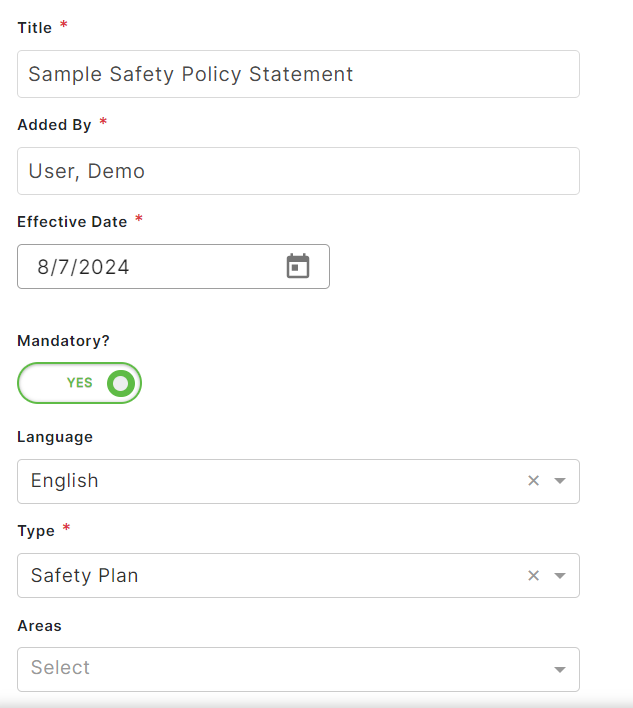Screen dimensions: 633x708
Task: Open the Effective Date calendar picker icon
Action: (x=298, y=266)
